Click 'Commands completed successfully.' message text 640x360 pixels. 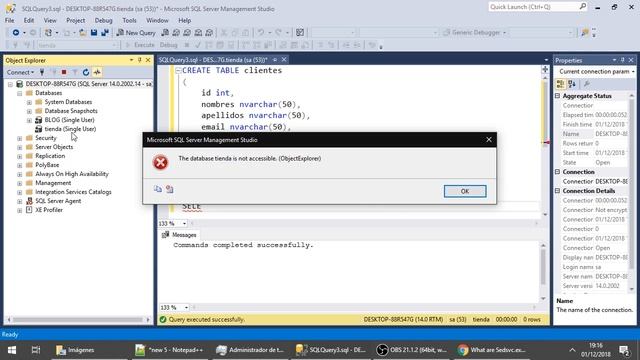tap(243, 245)
